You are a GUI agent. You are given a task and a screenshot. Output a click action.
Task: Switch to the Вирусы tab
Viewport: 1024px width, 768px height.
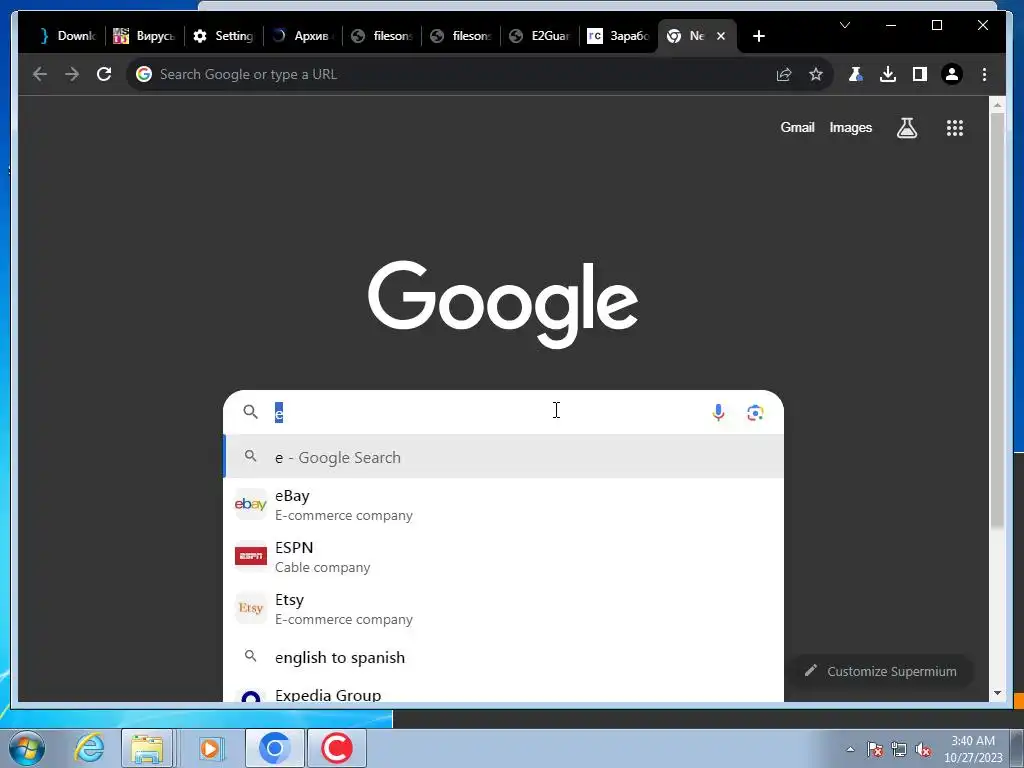pos(144,36)
